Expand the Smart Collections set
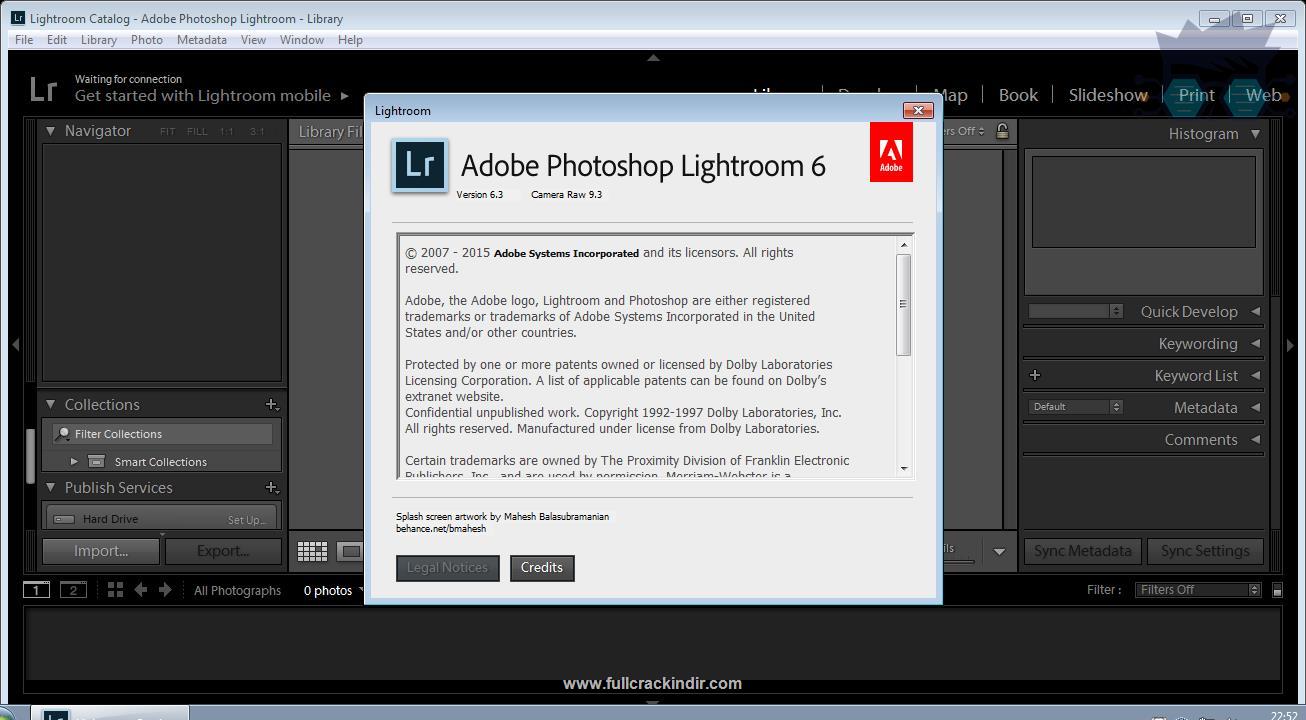 coord(74,462)
